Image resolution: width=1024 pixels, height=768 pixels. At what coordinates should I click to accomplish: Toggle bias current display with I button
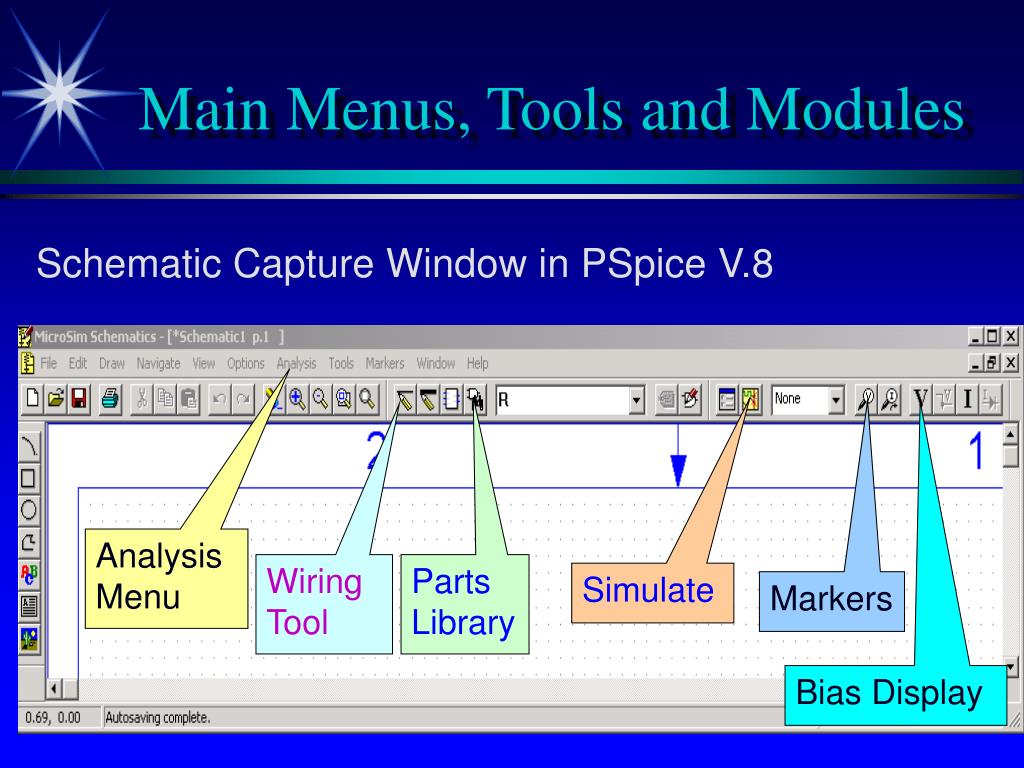[968, 399]
